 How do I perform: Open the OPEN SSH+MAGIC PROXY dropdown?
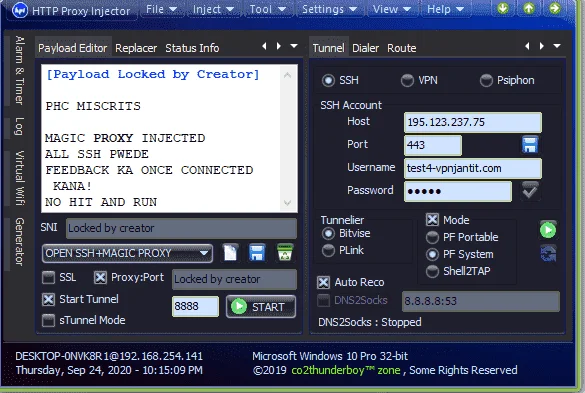[127, 253]
